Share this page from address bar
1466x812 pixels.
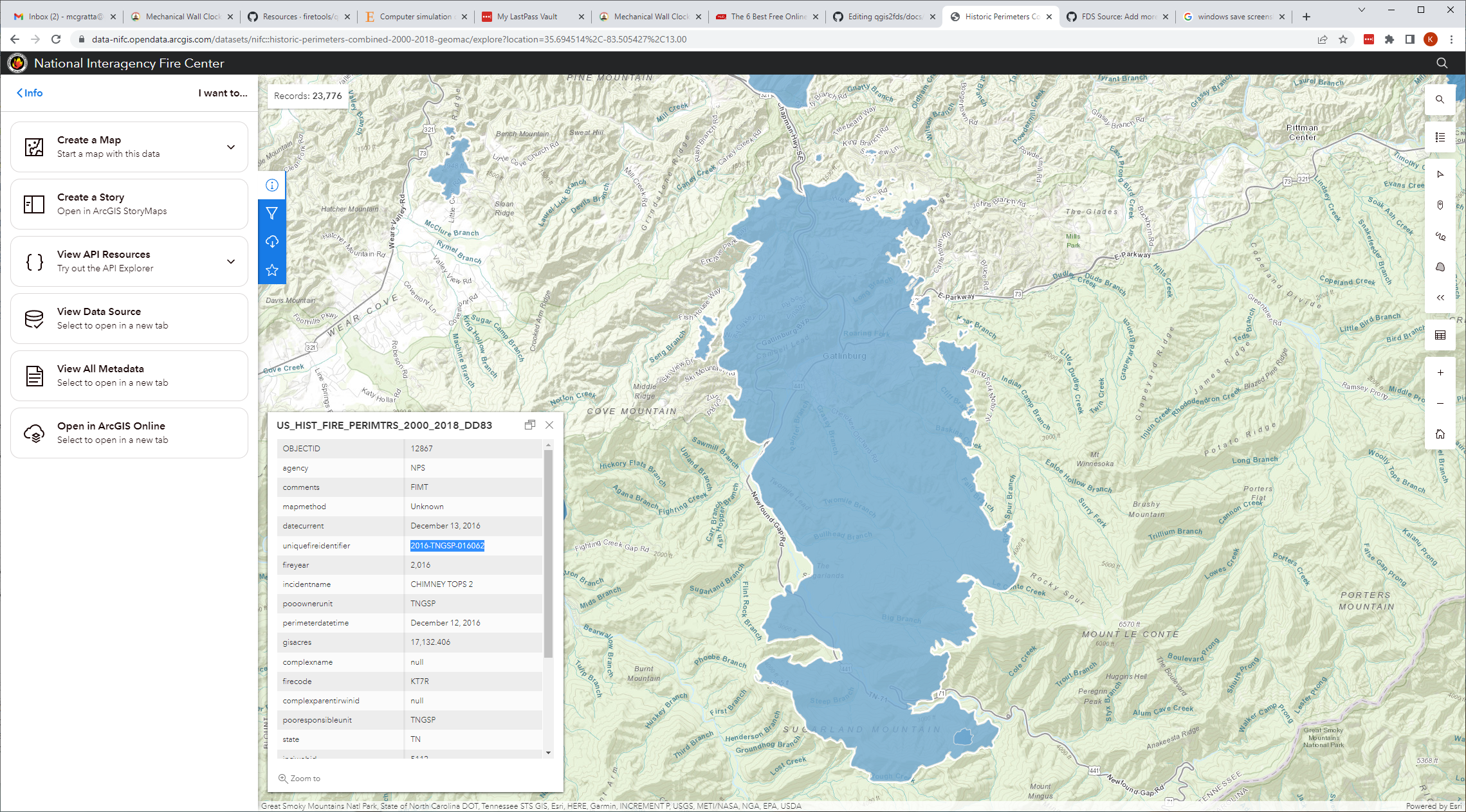pos(1322,39)
